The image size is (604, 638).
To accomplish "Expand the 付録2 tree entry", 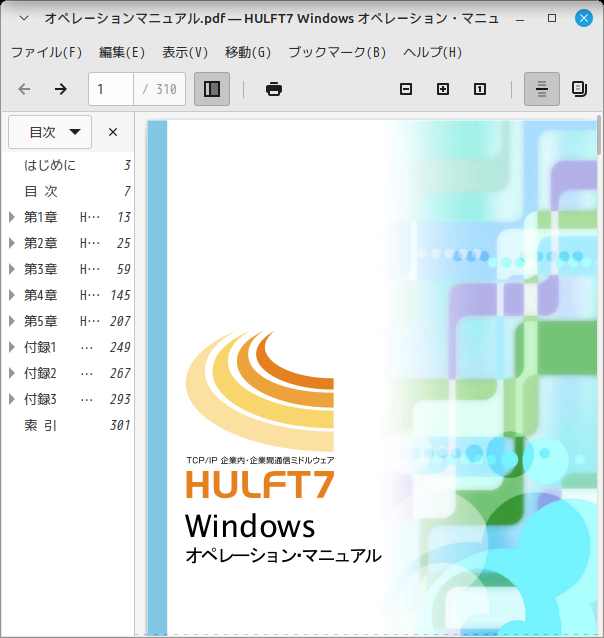I will click(x=12, y=374).
